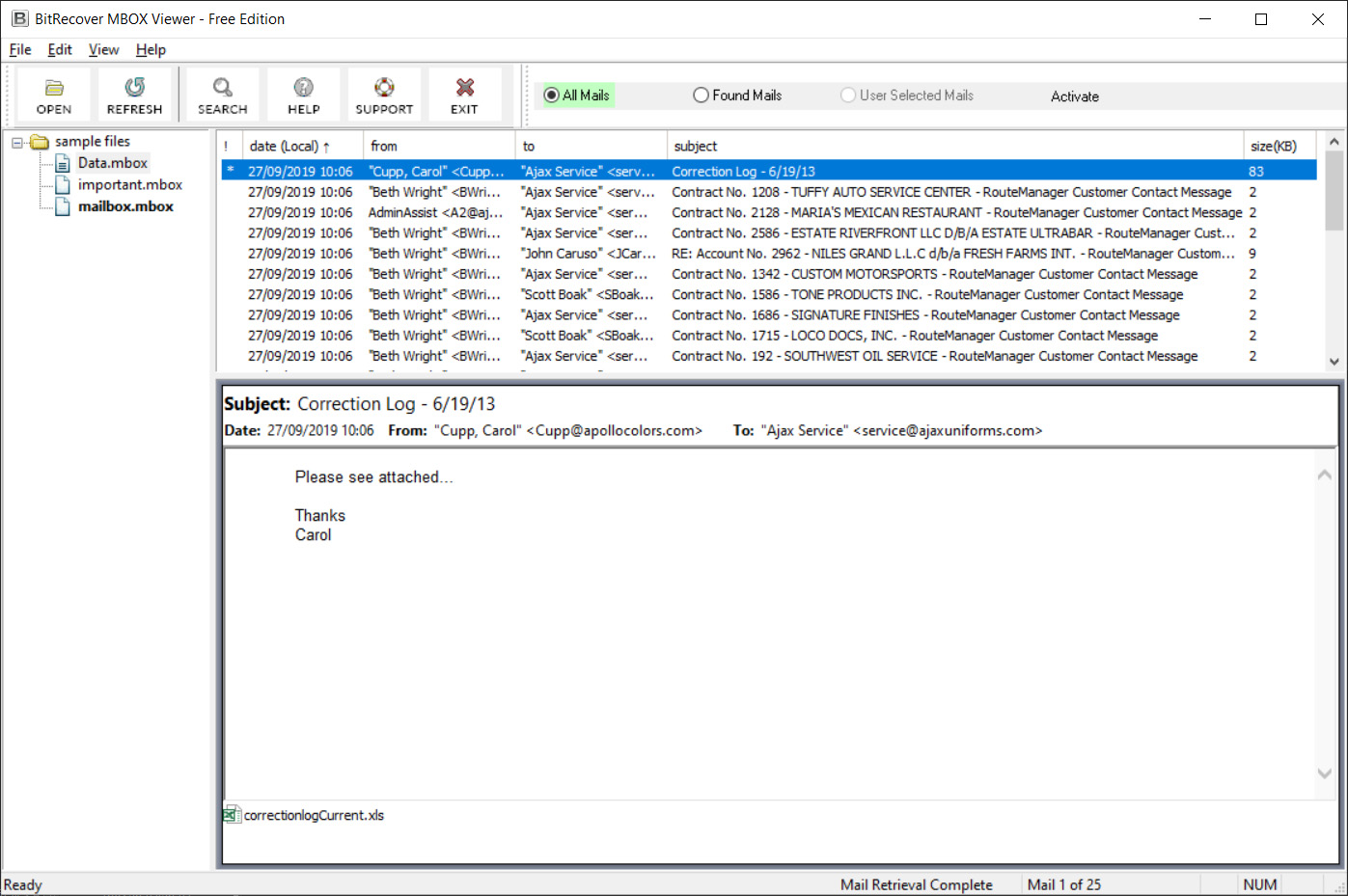This screenshot has height=896, width=1348.
Task: Select the important.mbox tree label
Action: 130,185
